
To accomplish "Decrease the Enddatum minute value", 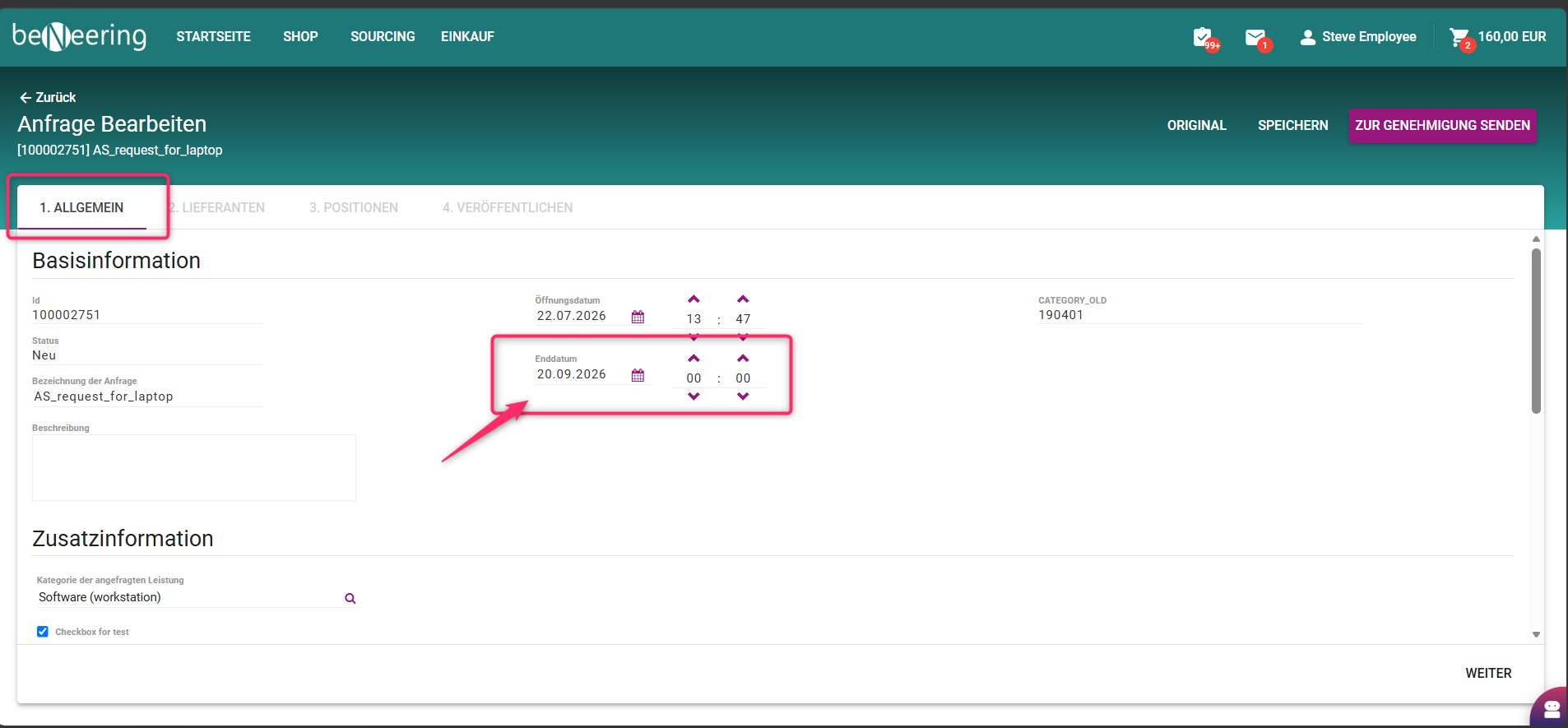I will point(743,396).
